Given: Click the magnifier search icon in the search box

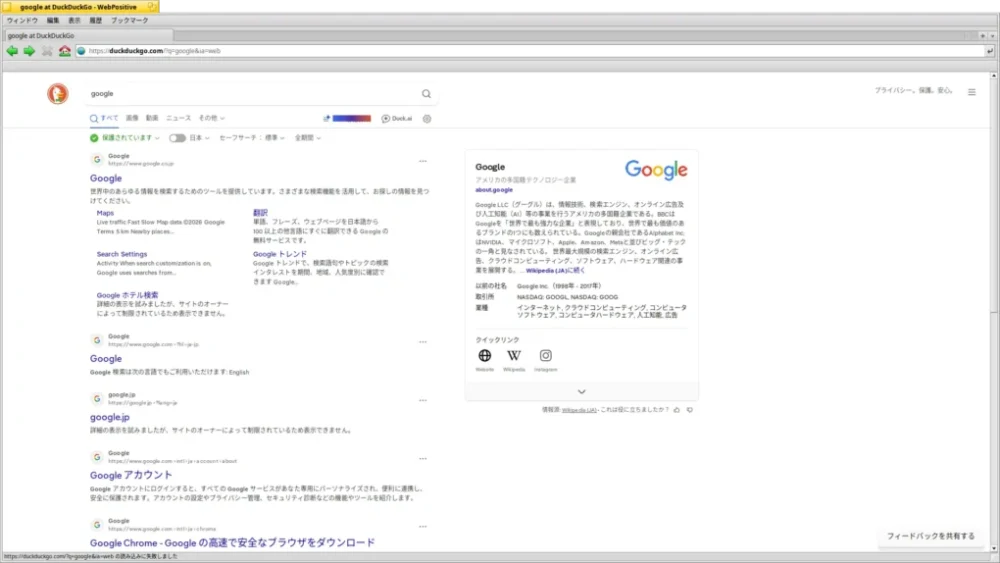Looking at the screenshot, I should point(426,94).
